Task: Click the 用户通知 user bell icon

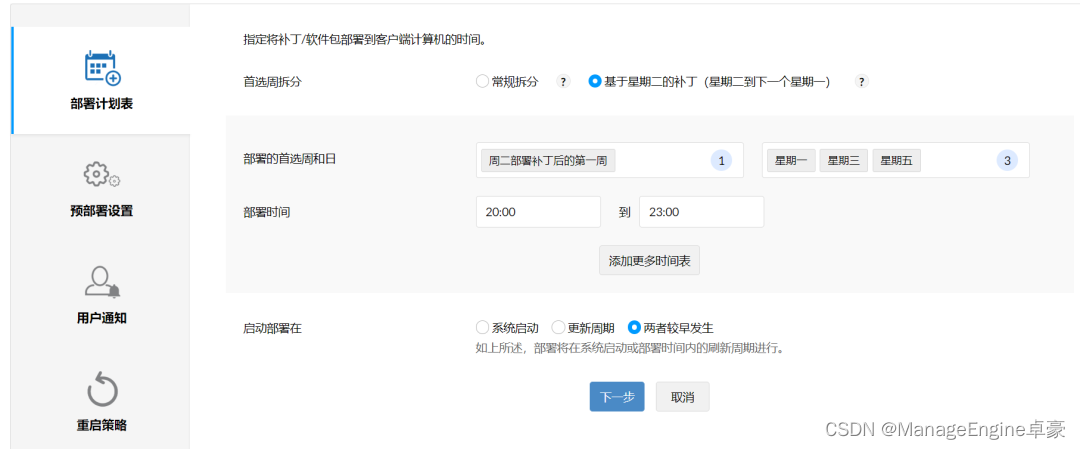Action: click(102, 282)
